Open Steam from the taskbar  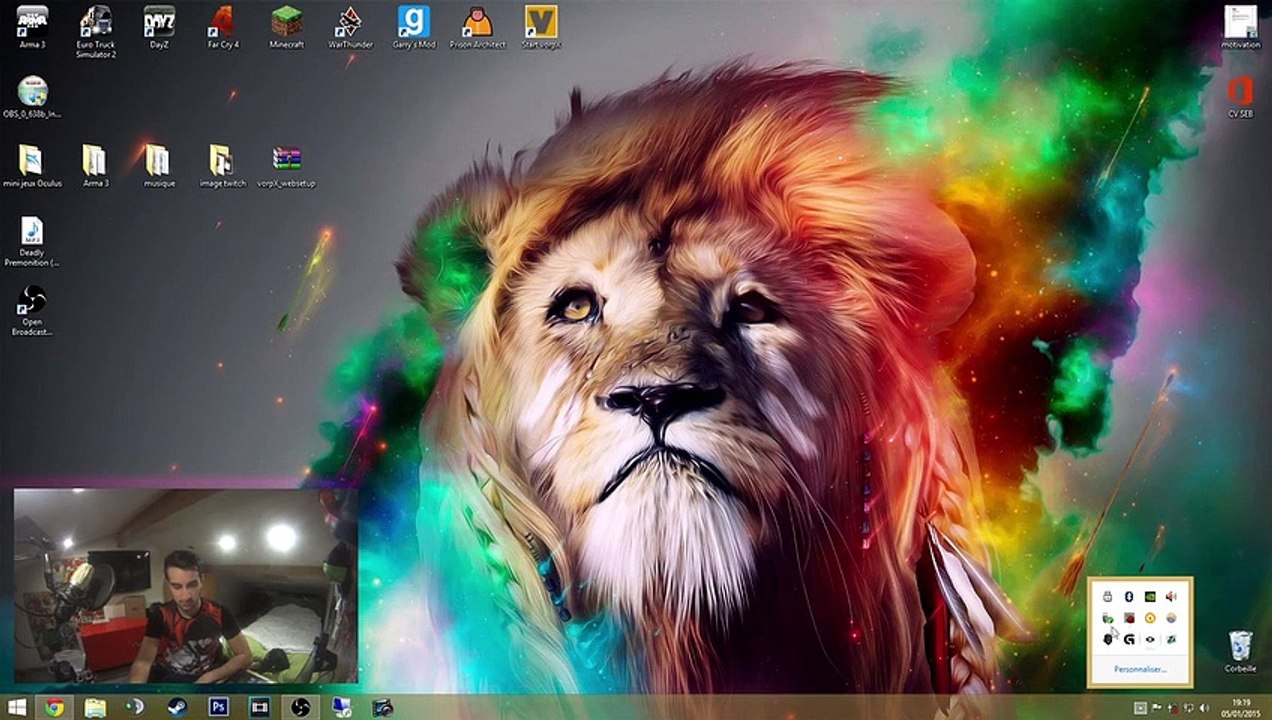[177, 708]
